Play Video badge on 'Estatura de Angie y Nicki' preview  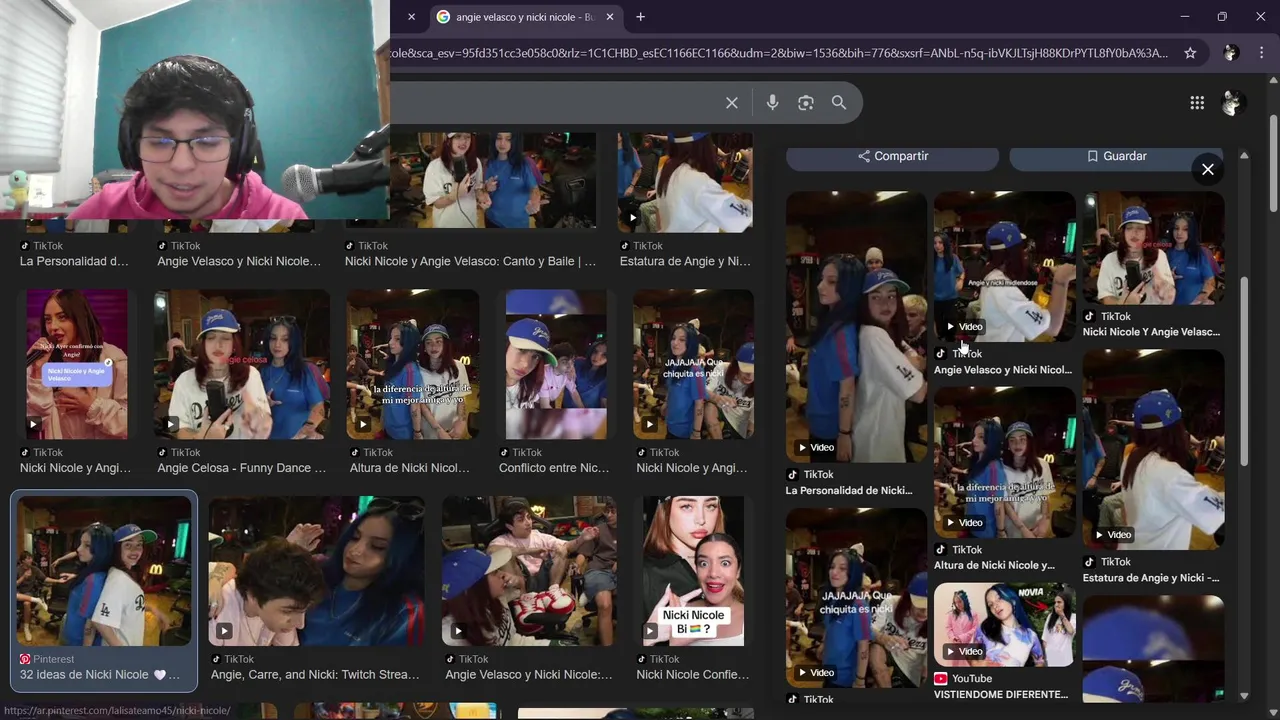[1113, 535]
